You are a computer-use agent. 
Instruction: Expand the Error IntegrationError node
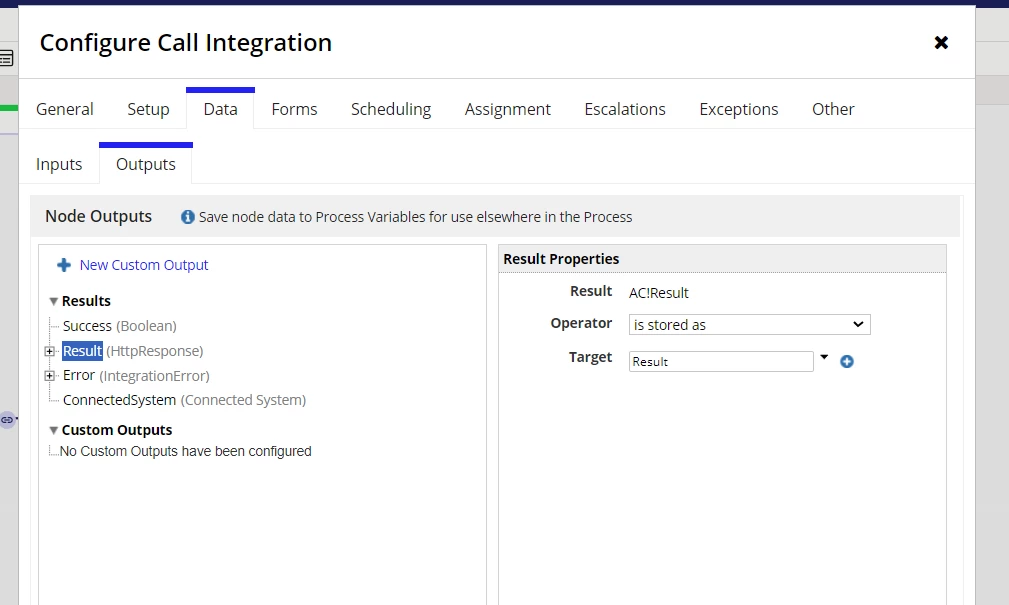50,375
